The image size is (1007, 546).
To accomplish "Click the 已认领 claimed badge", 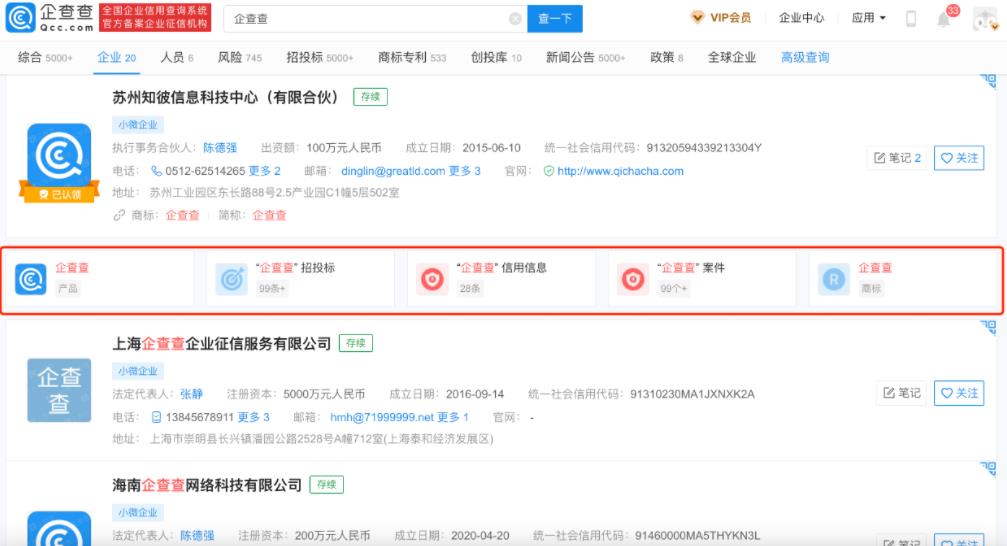I will coord(59,194).
